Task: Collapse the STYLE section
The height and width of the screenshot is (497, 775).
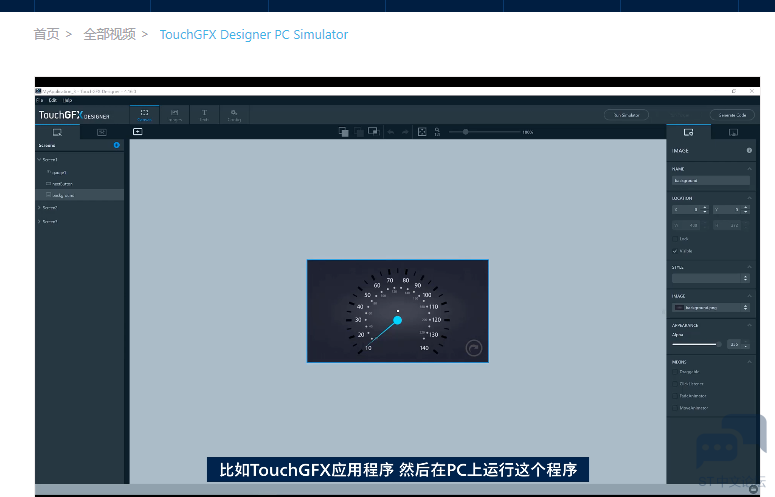Action: pyautogui.click(x=749, y=267)
